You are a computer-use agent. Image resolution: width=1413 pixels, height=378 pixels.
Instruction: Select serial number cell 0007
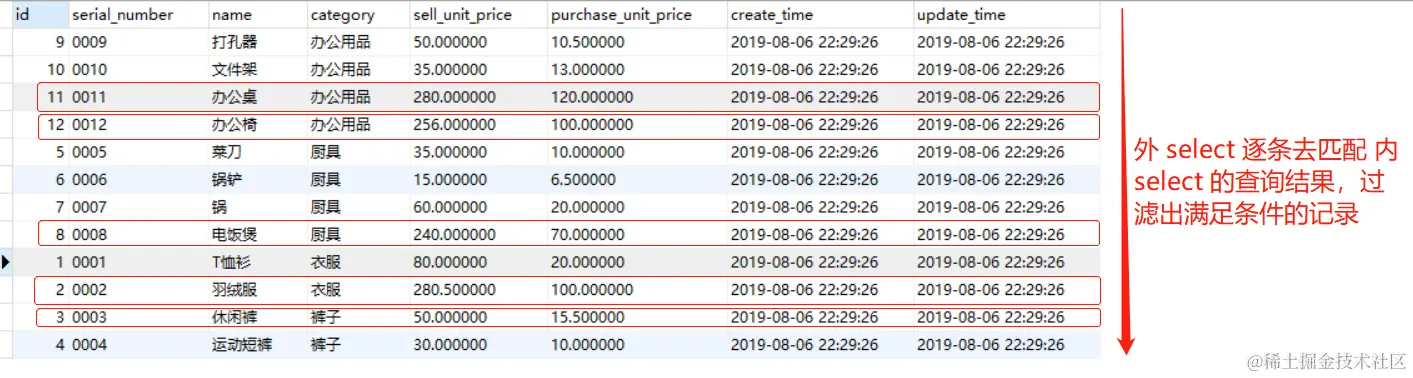pyautogui.click(x=138, y=207)
